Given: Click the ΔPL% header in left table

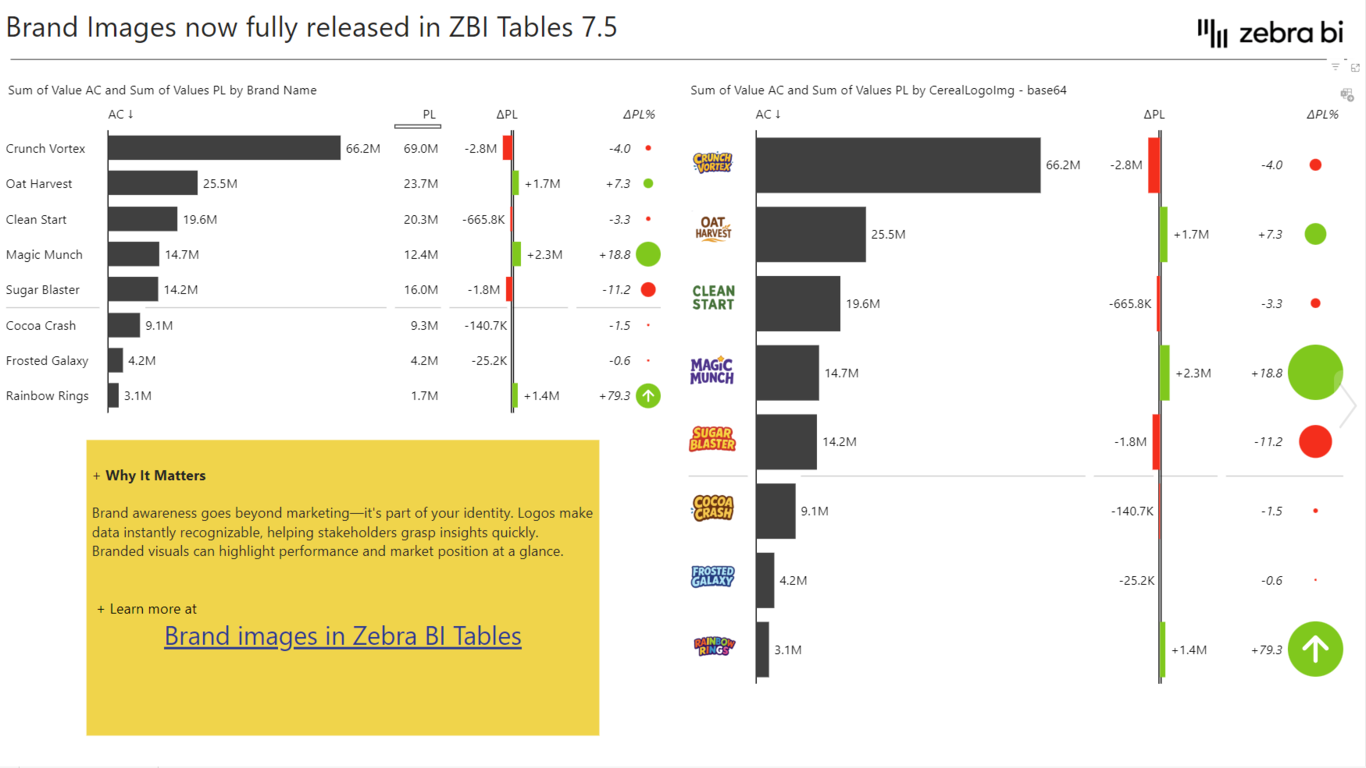Looking at the screenshot, I should (638, 114).
